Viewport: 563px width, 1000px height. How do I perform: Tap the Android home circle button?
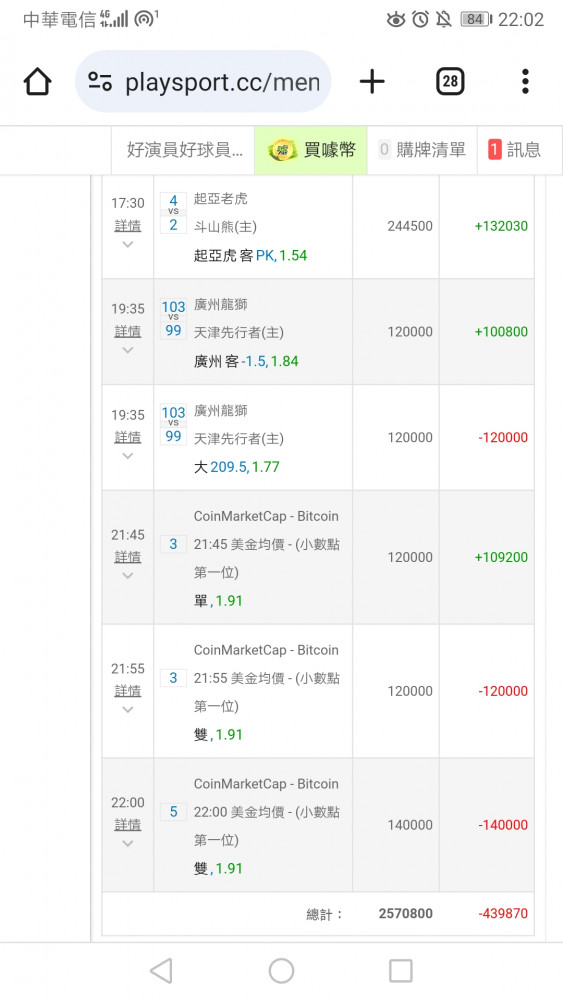pos(281,971)
